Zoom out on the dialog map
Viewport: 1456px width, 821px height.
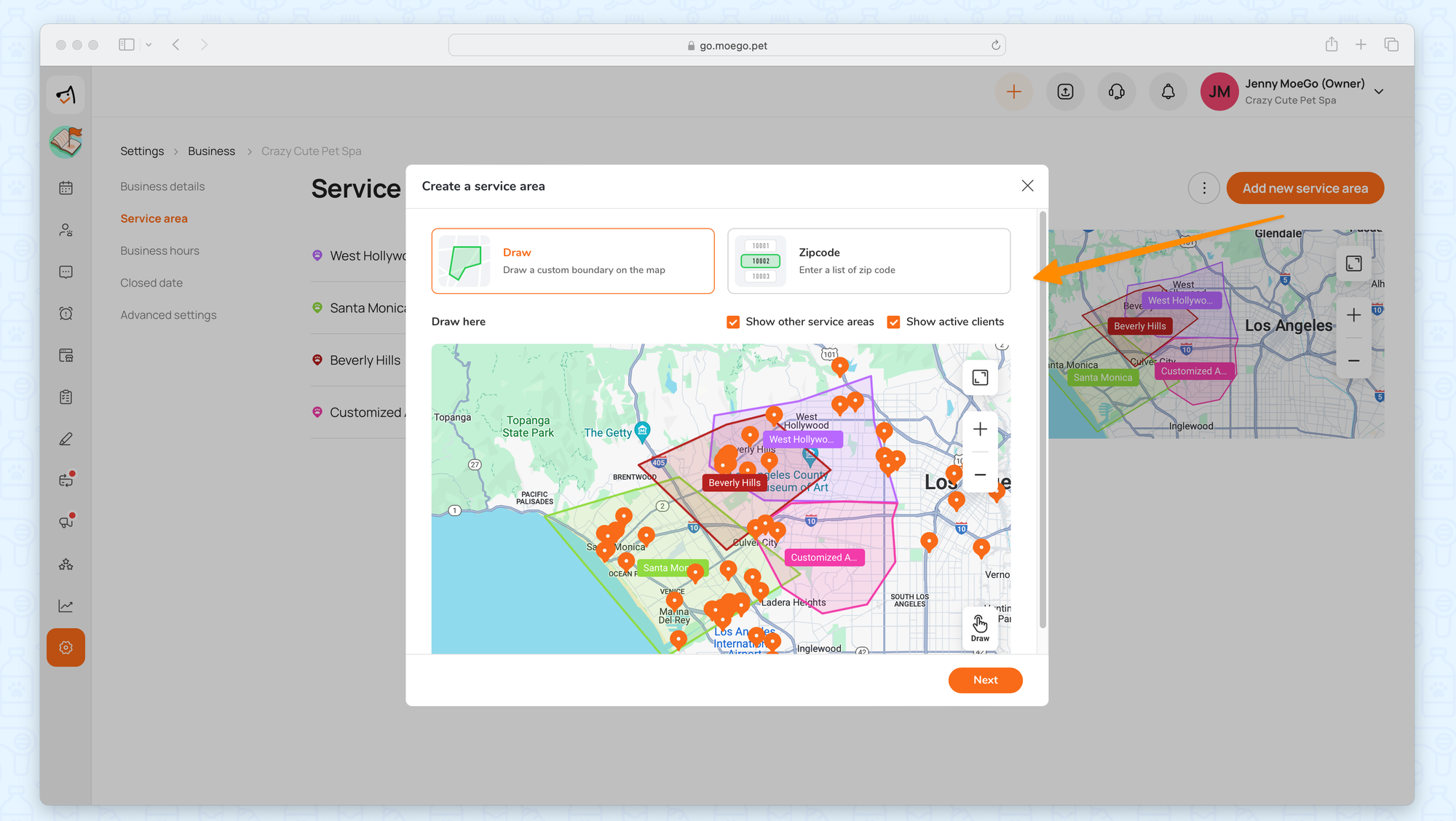(x=980, y=475)
